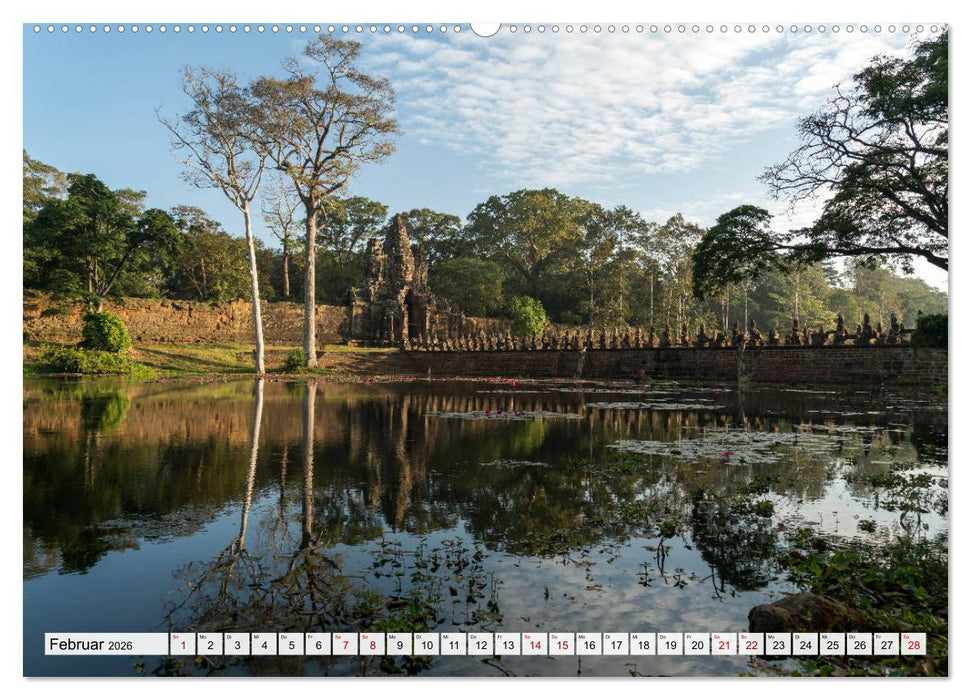Click red day 28 date cell
971x700 pixels.
912,645
